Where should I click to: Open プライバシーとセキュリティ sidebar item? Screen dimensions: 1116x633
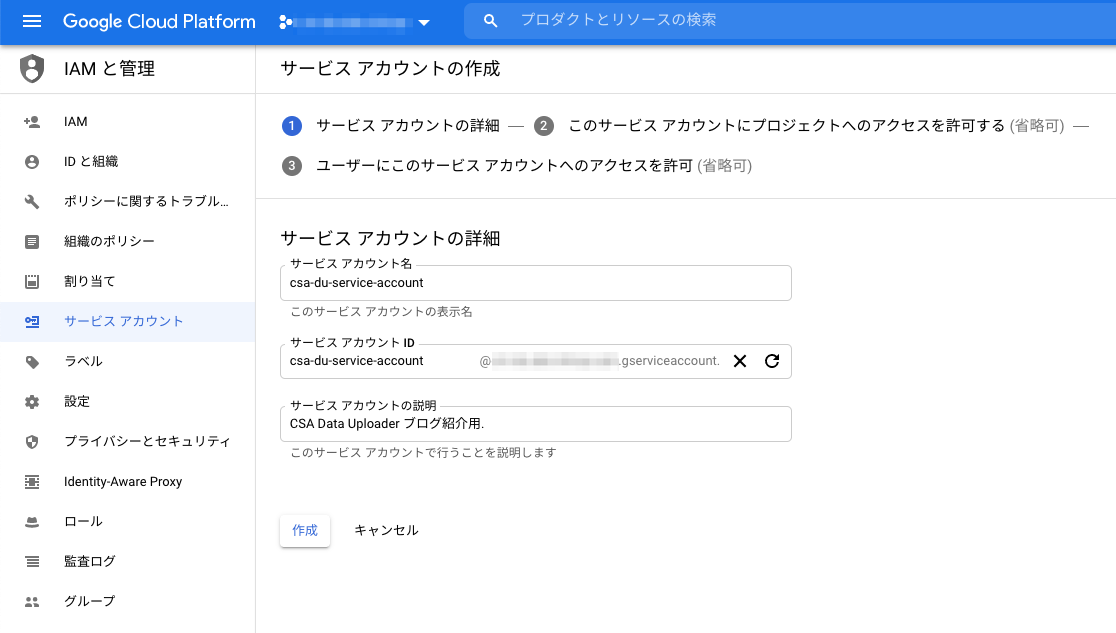point(127,441)
